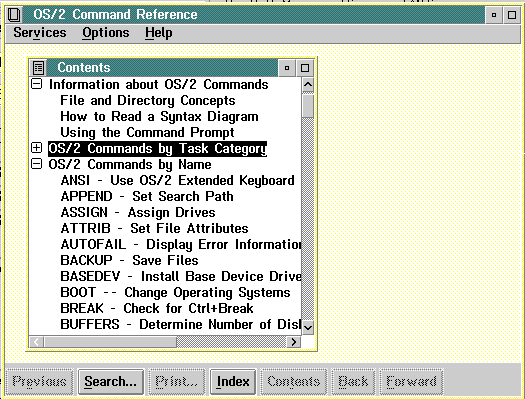This screenshot has width=525, height=399.
Task: Select Using the Command Prompt
Action: [x=147, y=133]
